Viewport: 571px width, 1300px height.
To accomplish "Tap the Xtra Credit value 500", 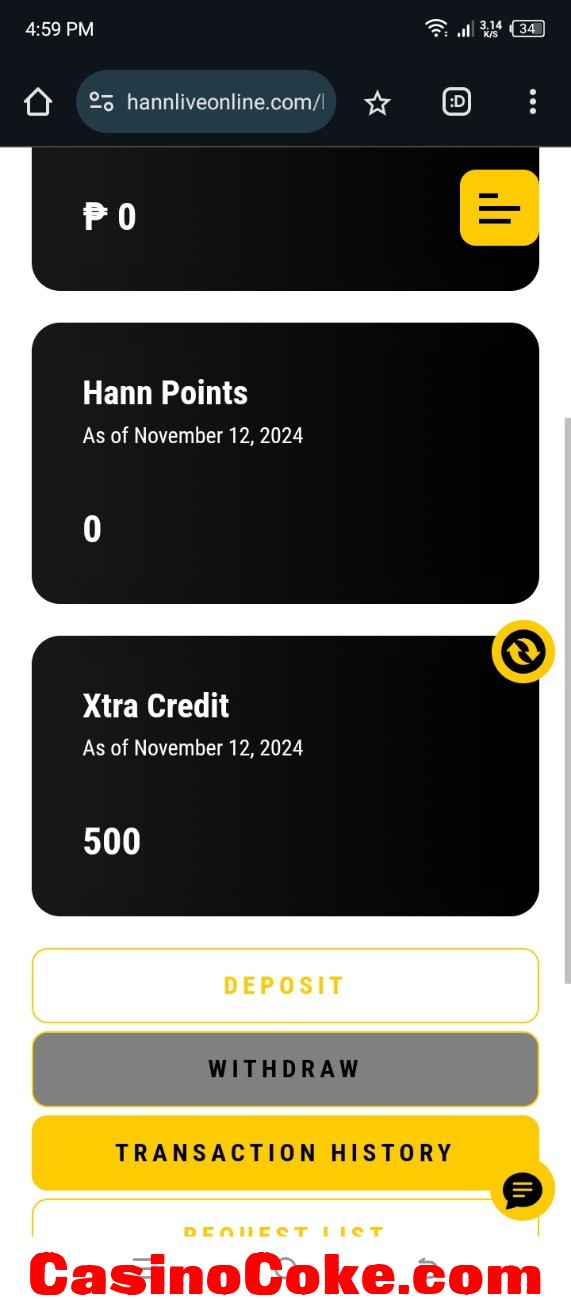I will coord(112,841).
